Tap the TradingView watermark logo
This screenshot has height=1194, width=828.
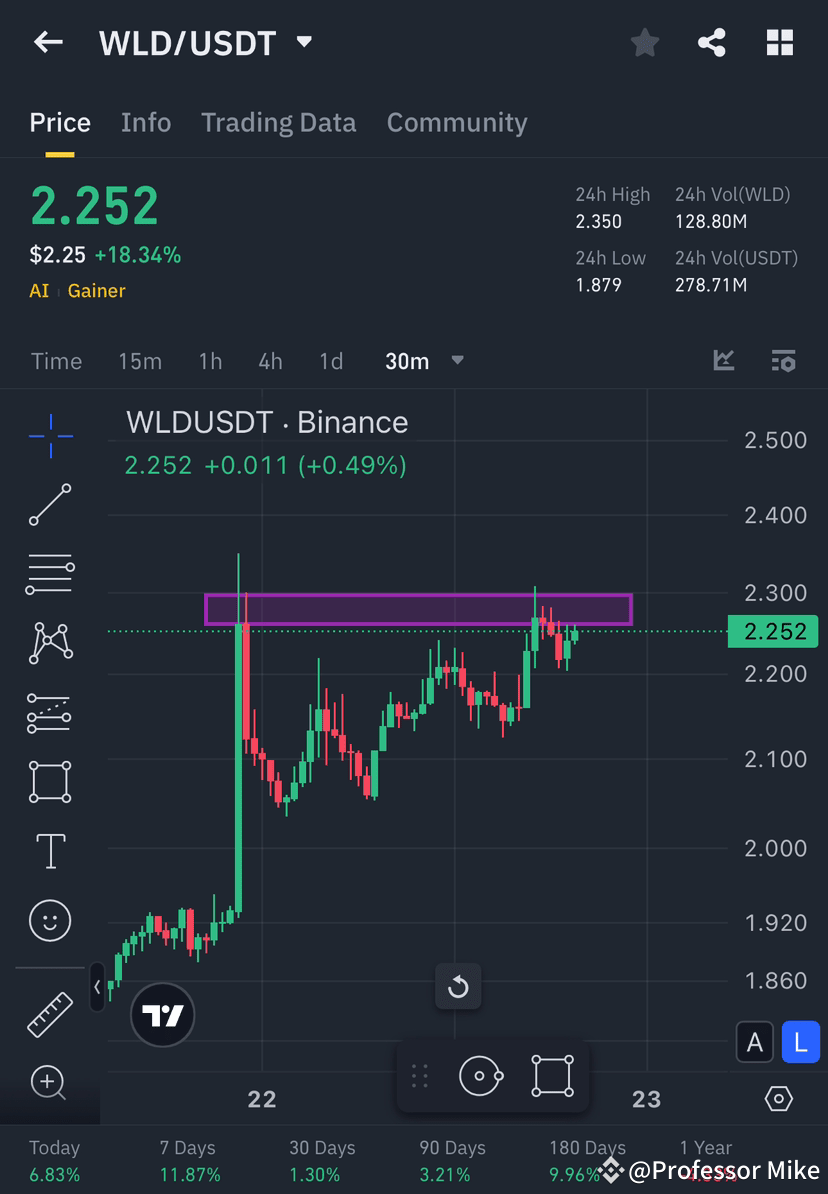tap(162, 1015)
